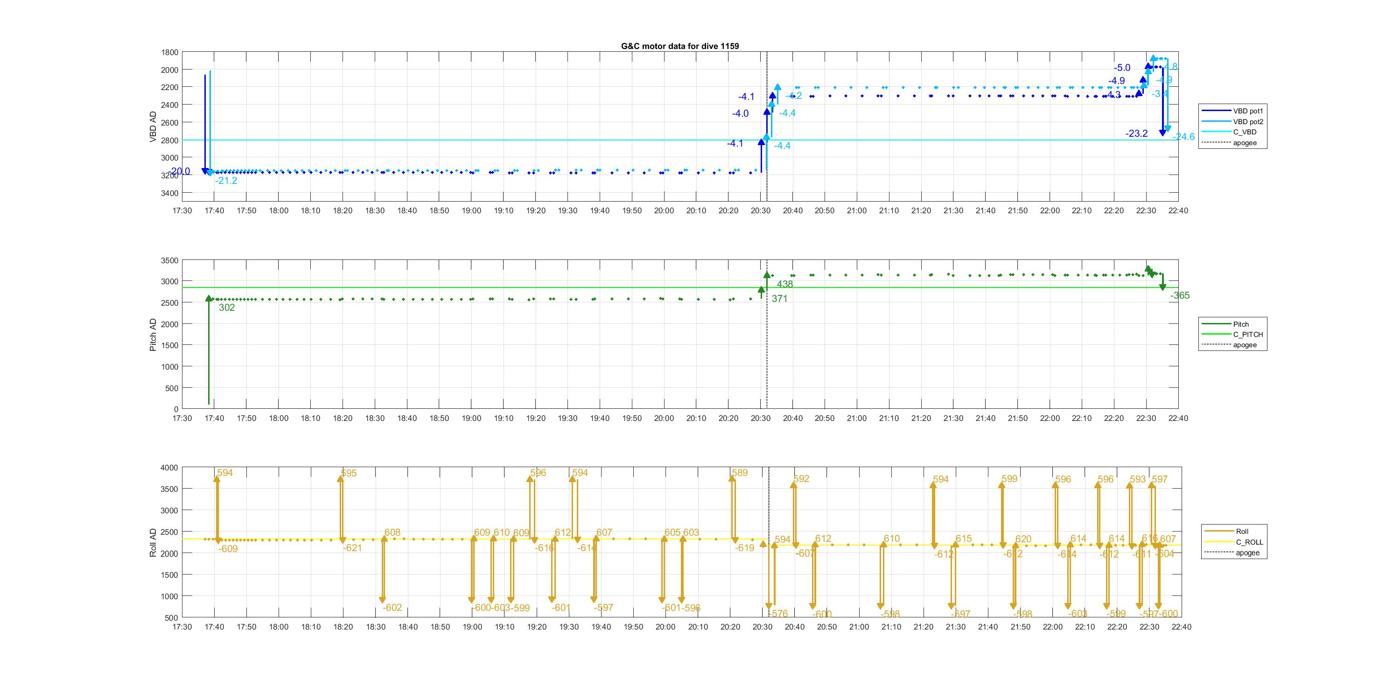Click the '-621' roll data label
1400x693 pixels.
coord(352,548)
